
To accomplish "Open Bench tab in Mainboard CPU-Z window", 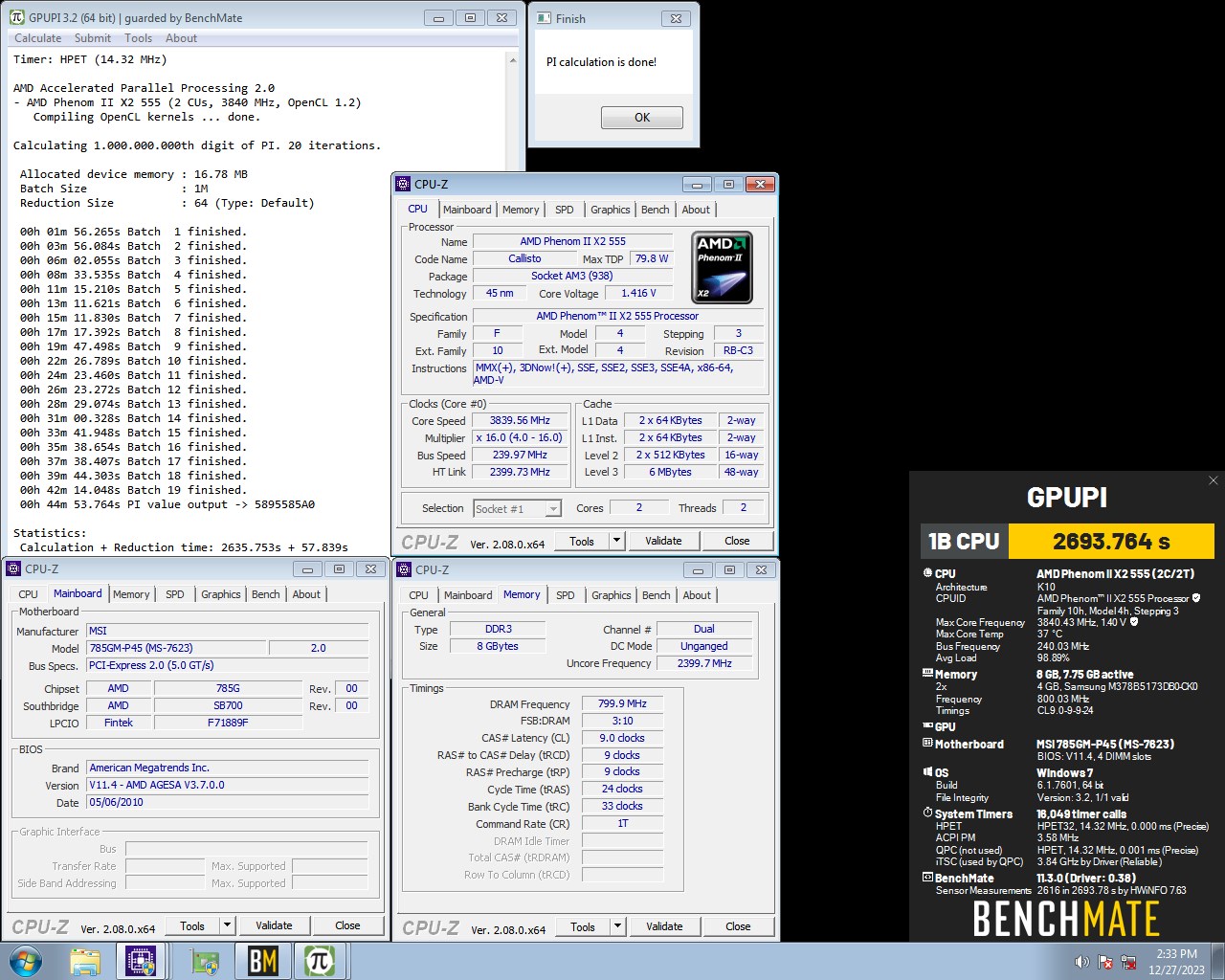I will click(266, 594).
